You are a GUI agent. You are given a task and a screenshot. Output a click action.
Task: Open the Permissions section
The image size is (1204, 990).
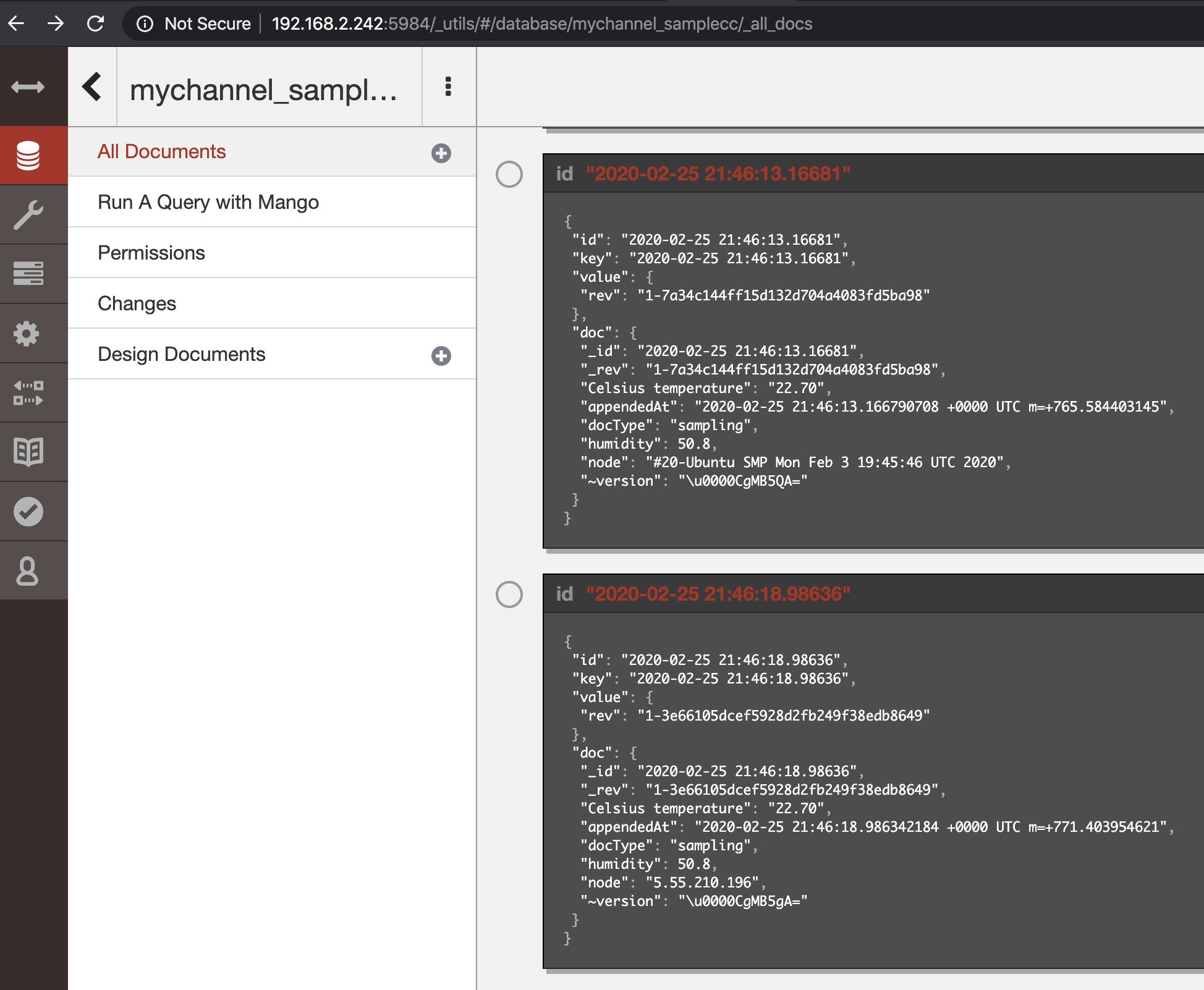pos(151,253)
